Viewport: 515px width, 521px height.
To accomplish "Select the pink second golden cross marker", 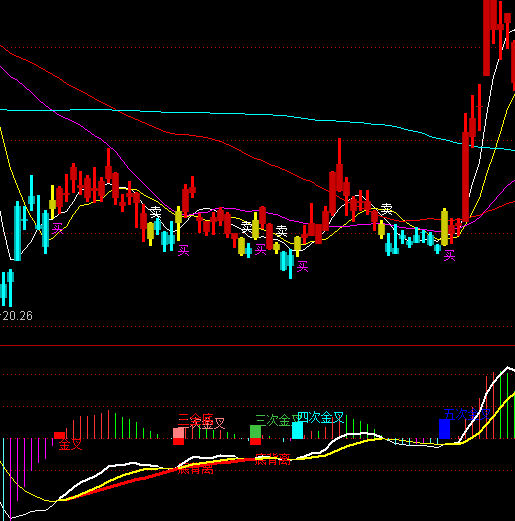I will 178,433.
